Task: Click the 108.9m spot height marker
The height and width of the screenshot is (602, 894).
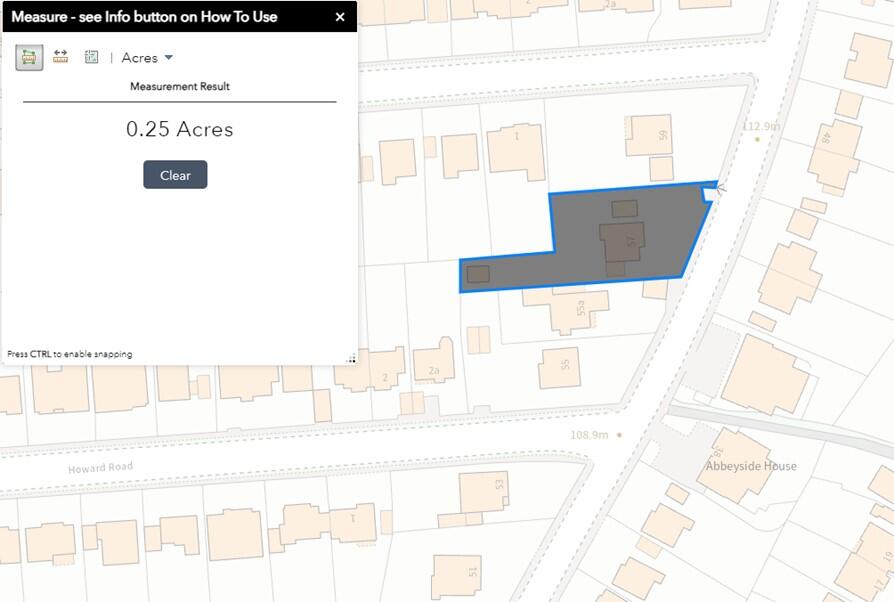Action: click(x=619, y=435)
